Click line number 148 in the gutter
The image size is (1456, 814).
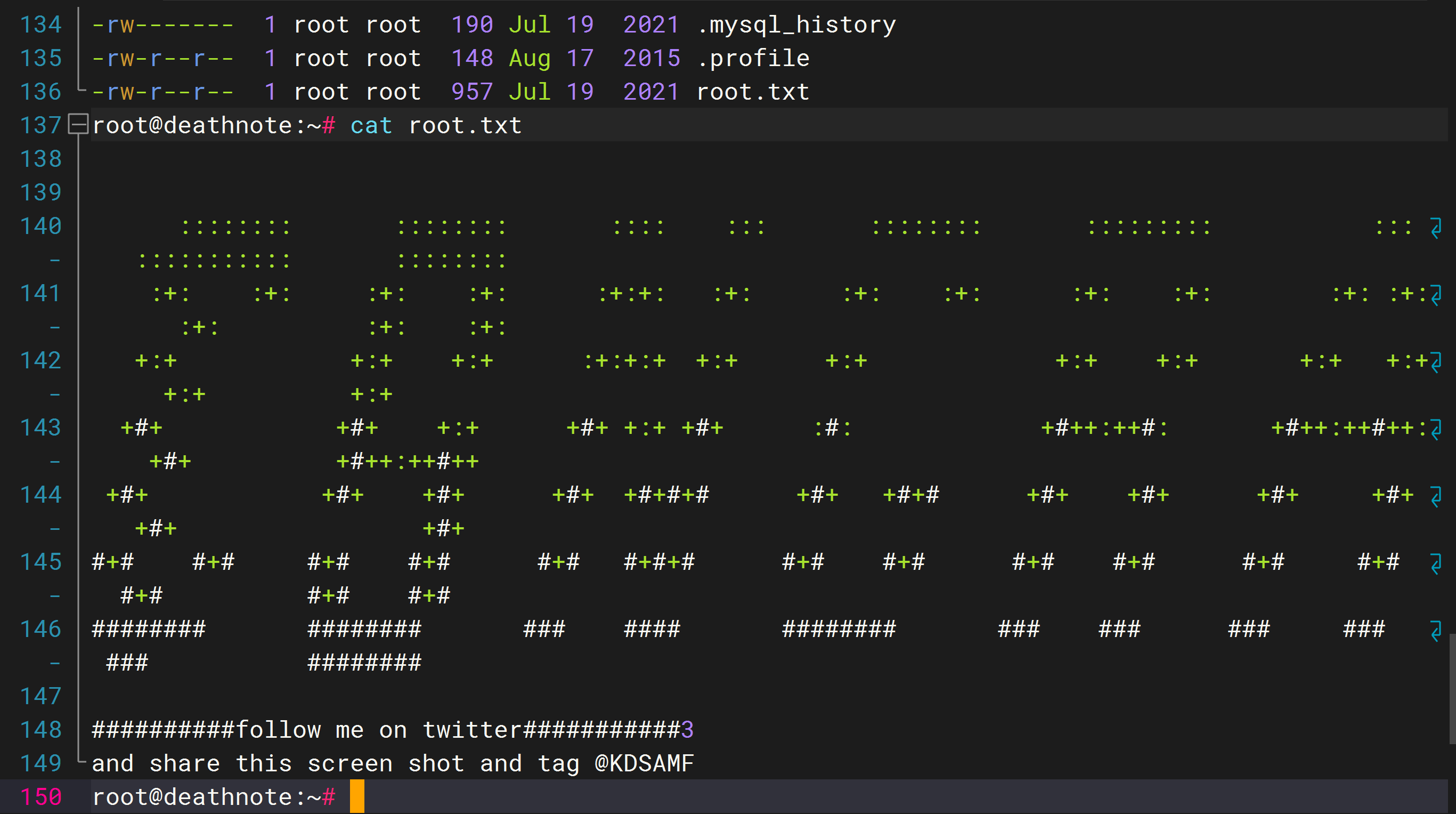[40, 730]
